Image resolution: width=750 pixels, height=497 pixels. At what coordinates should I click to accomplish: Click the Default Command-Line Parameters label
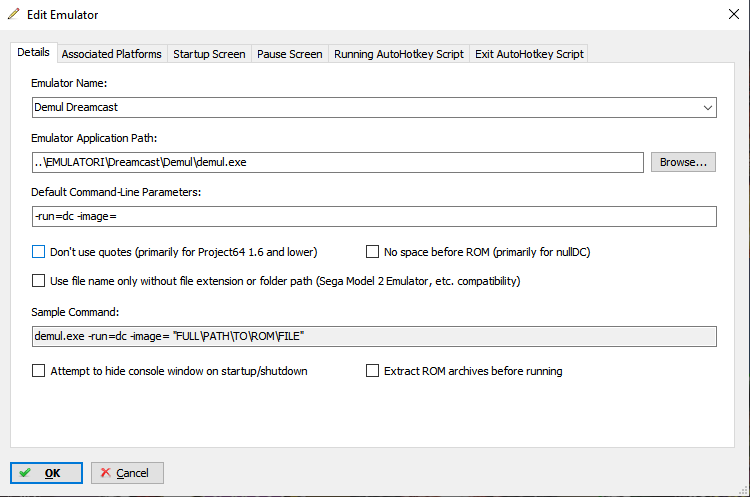[116, 192]
